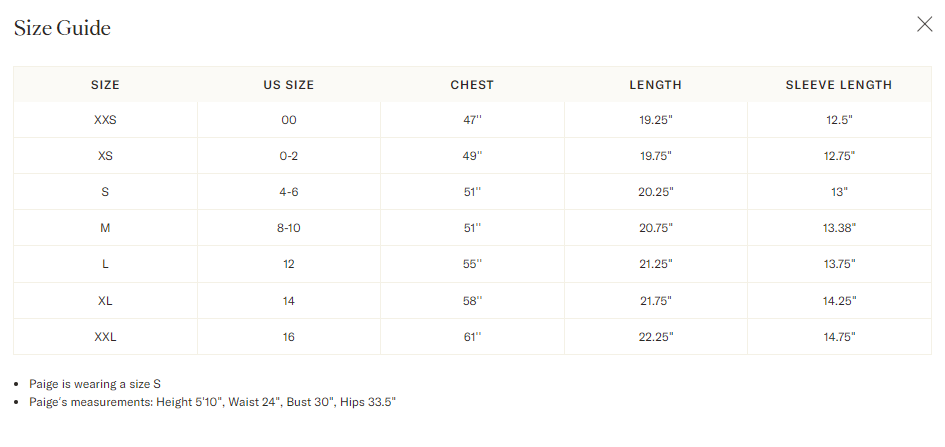The width and height of the screenshot is (945, 447).
Task: Click the LENGTH column header
Action: [x=655, y=85]
